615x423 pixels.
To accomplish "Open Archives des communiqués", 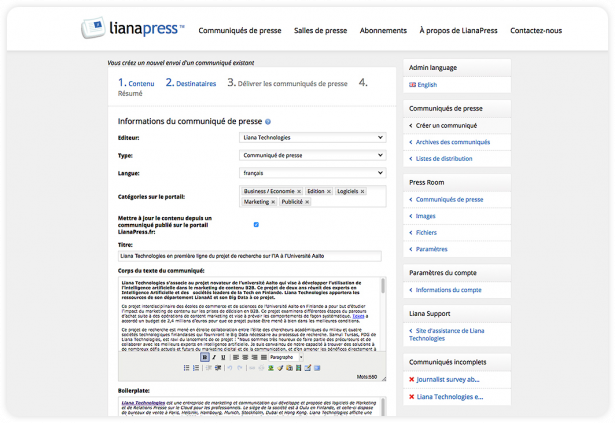I will click(453, 142).
